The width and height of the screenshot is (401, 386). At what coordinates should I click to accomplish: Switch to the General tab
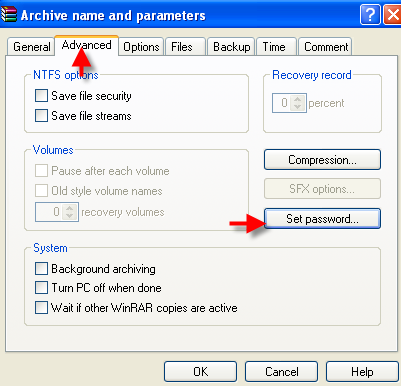(31, 47)
